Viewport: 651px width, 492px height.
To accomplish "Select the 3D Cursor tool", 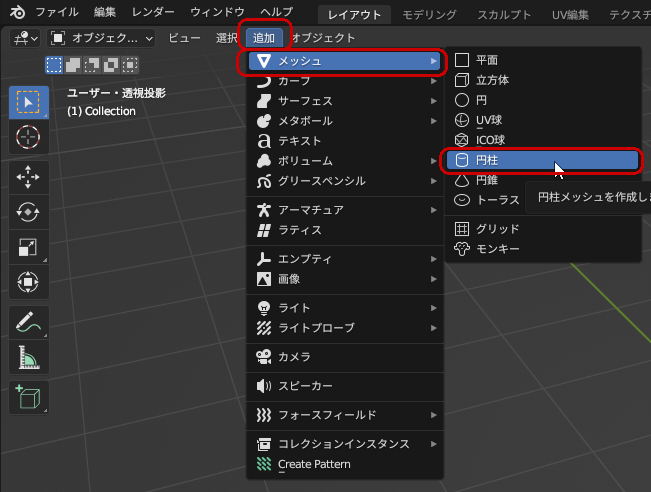I will [29, 137].
